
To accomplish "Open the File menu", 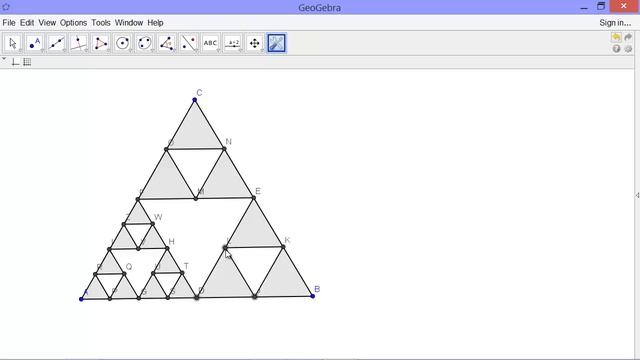I will tap(9, 23).
